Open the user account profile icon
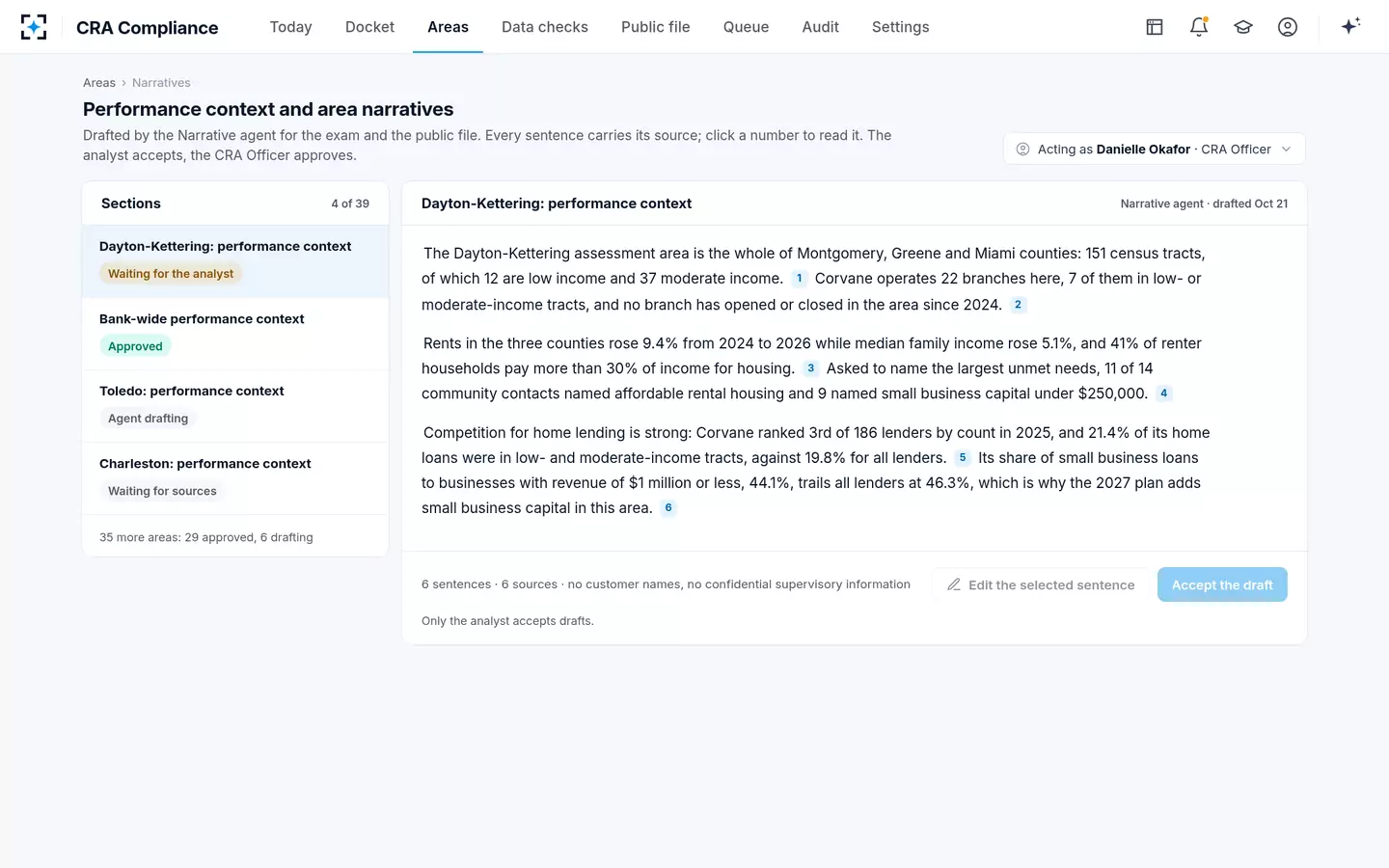This screenshot has width=1389, height=868. [1288, 27]
